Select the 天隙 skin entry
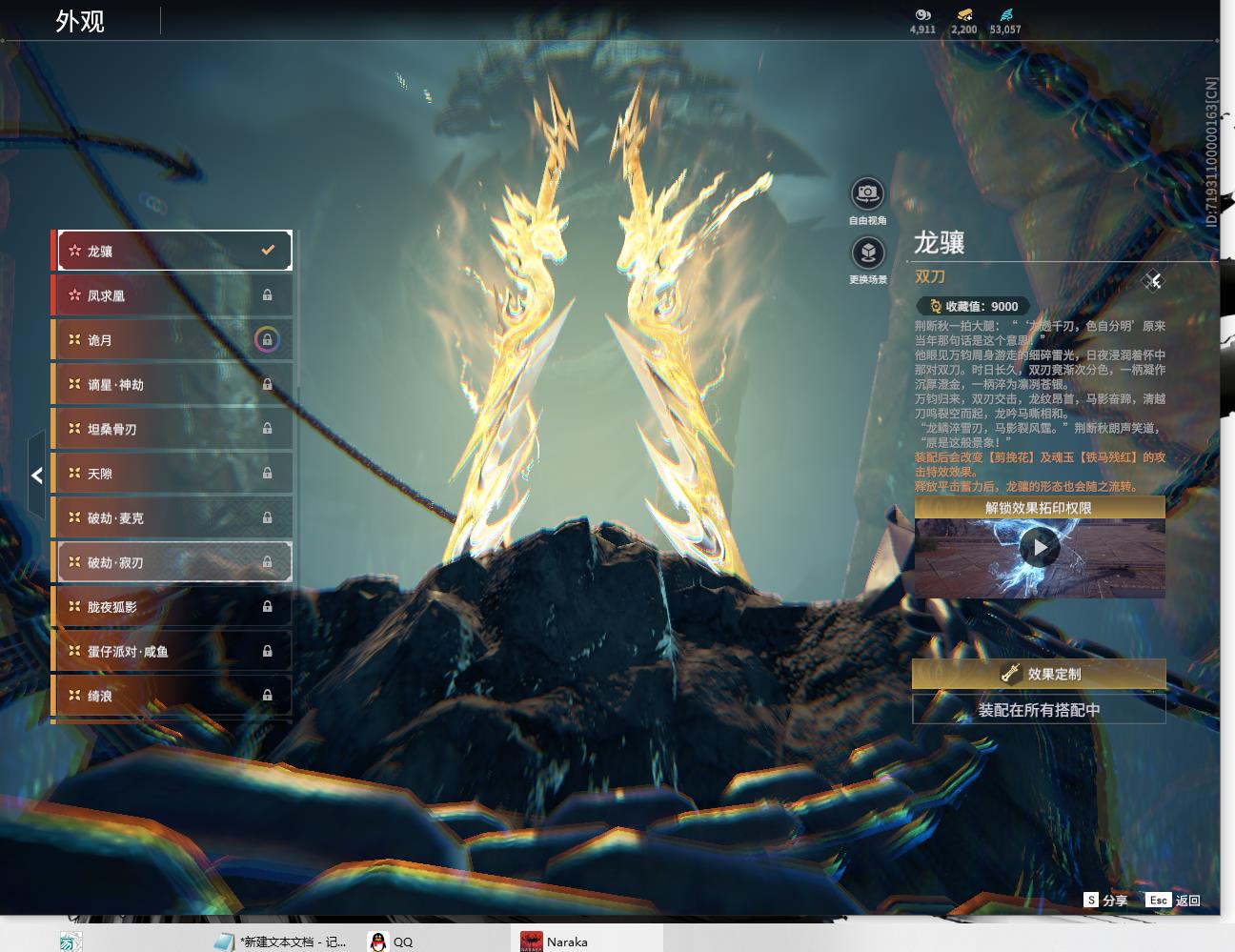Viewport: 1235px width, 952px height. 172,474
